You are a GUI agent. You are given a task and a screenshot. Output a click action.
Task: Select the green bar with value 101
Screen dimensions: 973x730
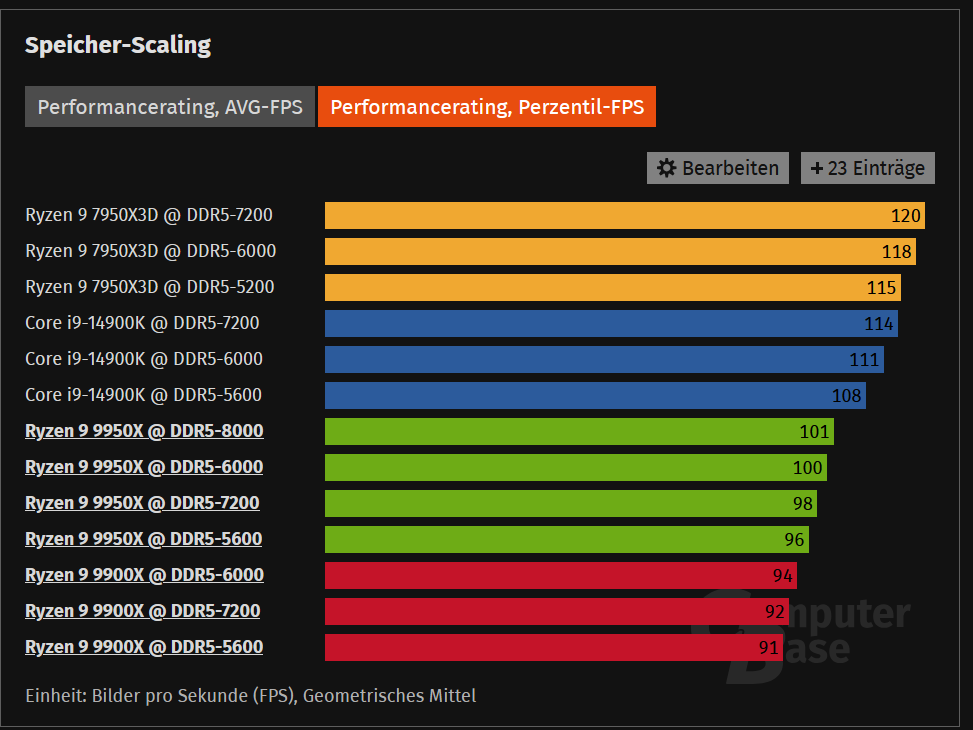pyautogui.click(x=580, y=431)
